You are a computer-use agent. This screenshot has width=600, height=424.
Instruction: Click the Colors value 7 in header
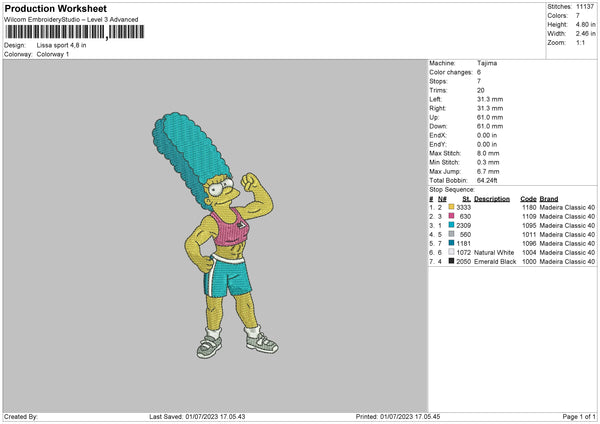(578, 16)
